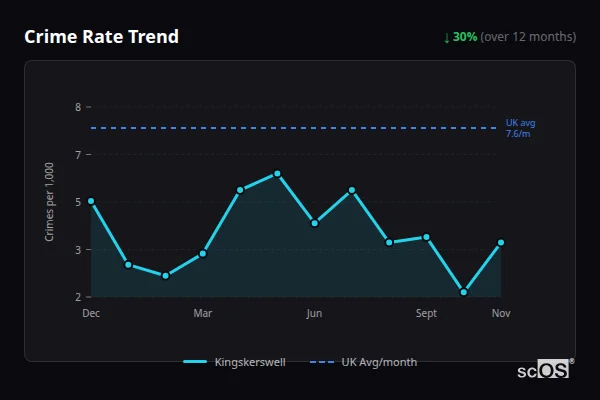
Task: Toggle the UK Avg/month legend series
Action: (363, 362)
